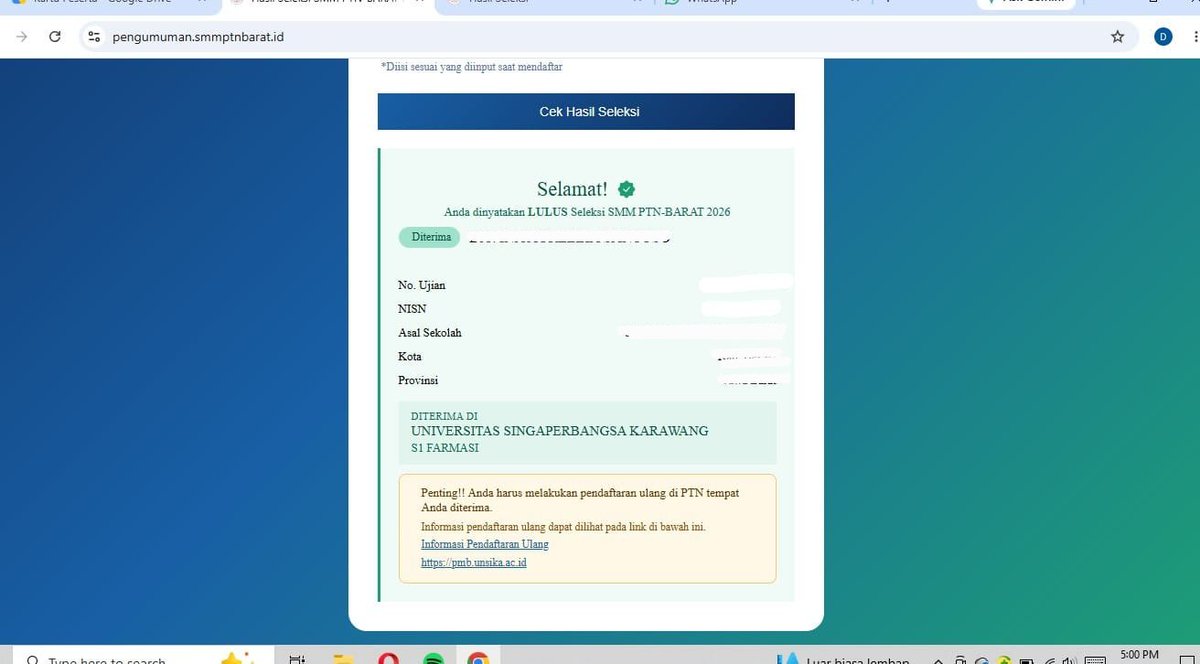Select the NISN label

(x=412, y=309)
